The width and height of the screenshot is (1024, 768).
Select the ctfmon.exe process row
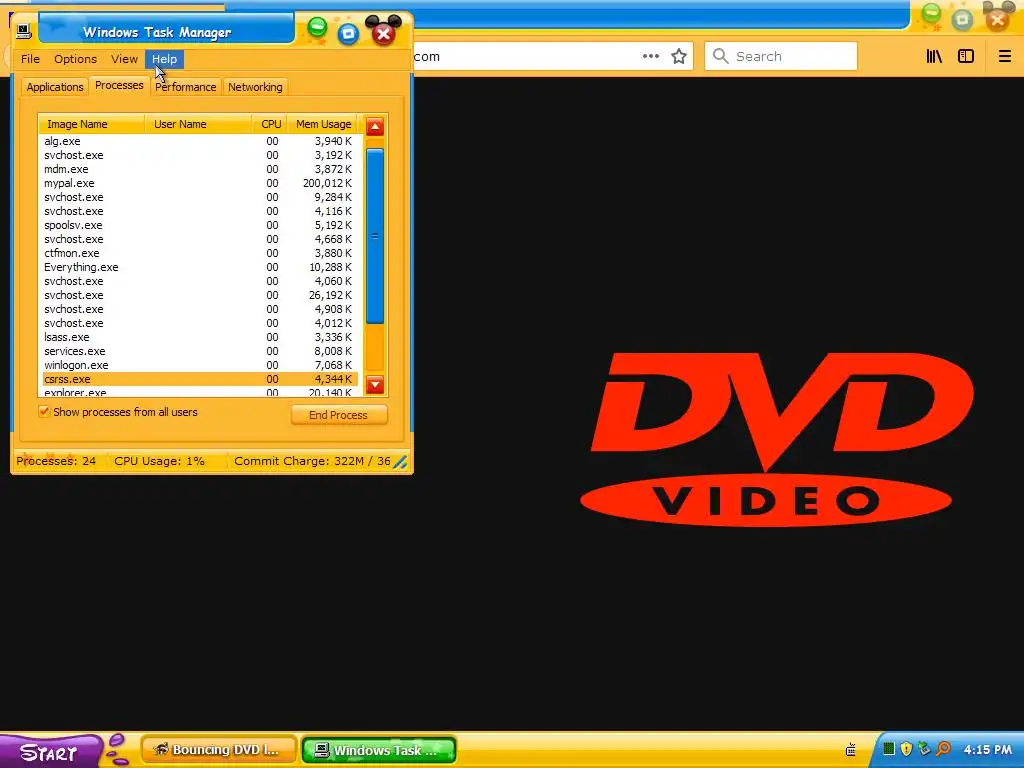(198, 253)
